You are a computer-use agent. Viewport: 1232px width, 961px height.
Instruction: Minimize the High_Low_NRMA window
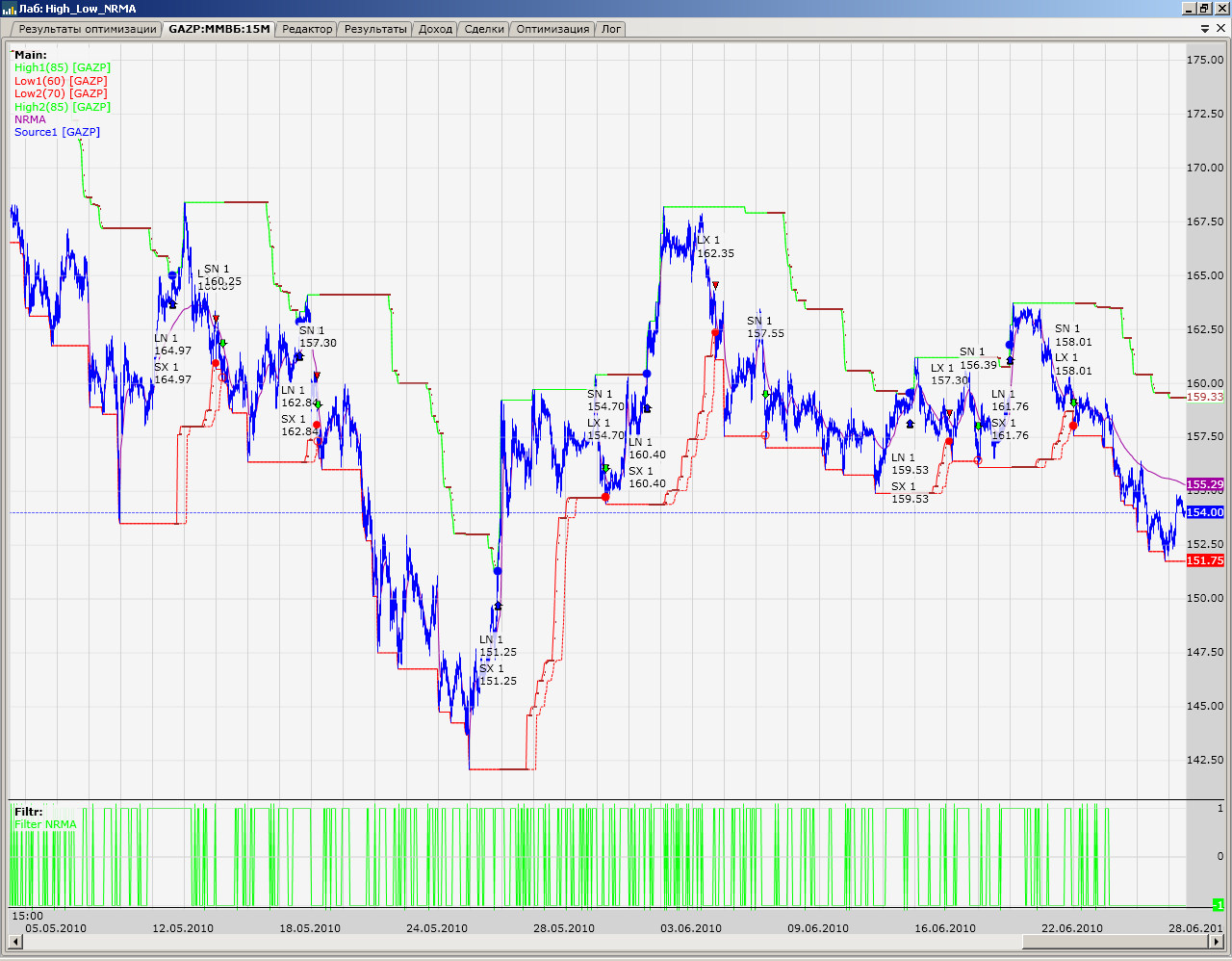(1189, 9)
